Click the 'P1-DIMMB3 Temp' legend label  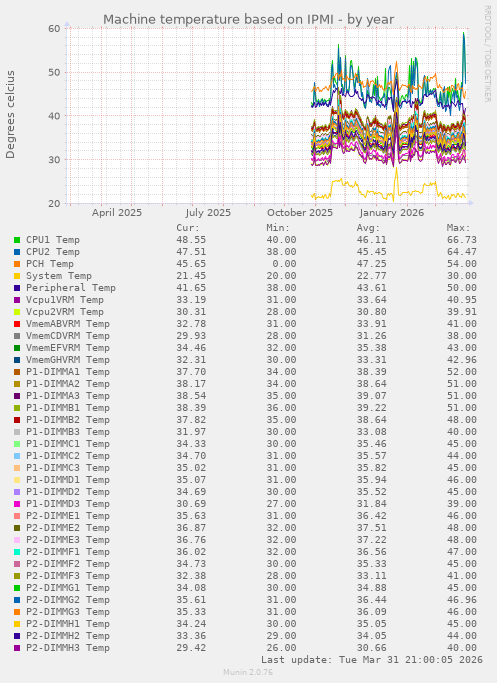(68, 432)
